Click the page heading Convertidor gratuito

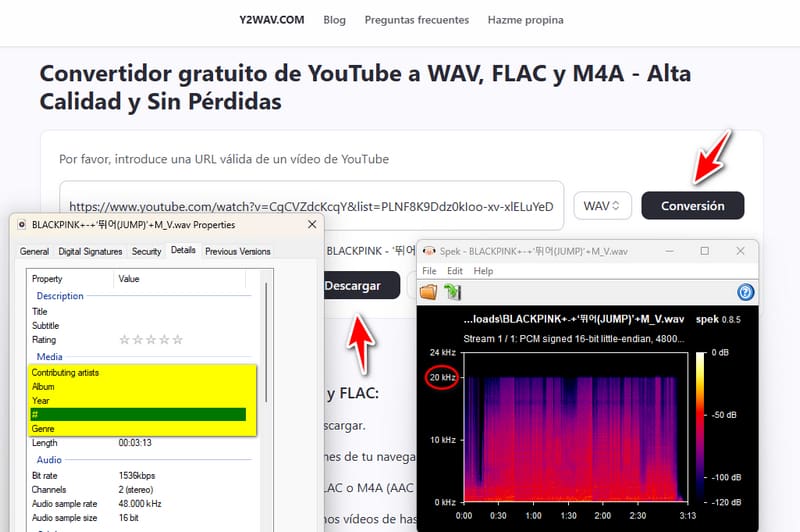point(365,87)
